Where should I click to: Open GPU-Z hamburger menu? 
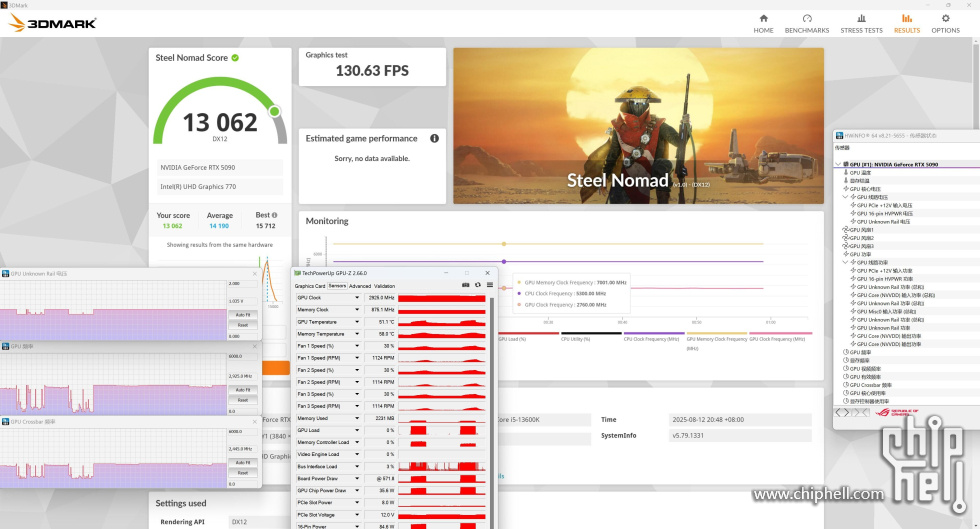pyautogui.click(x=489, y=285)
